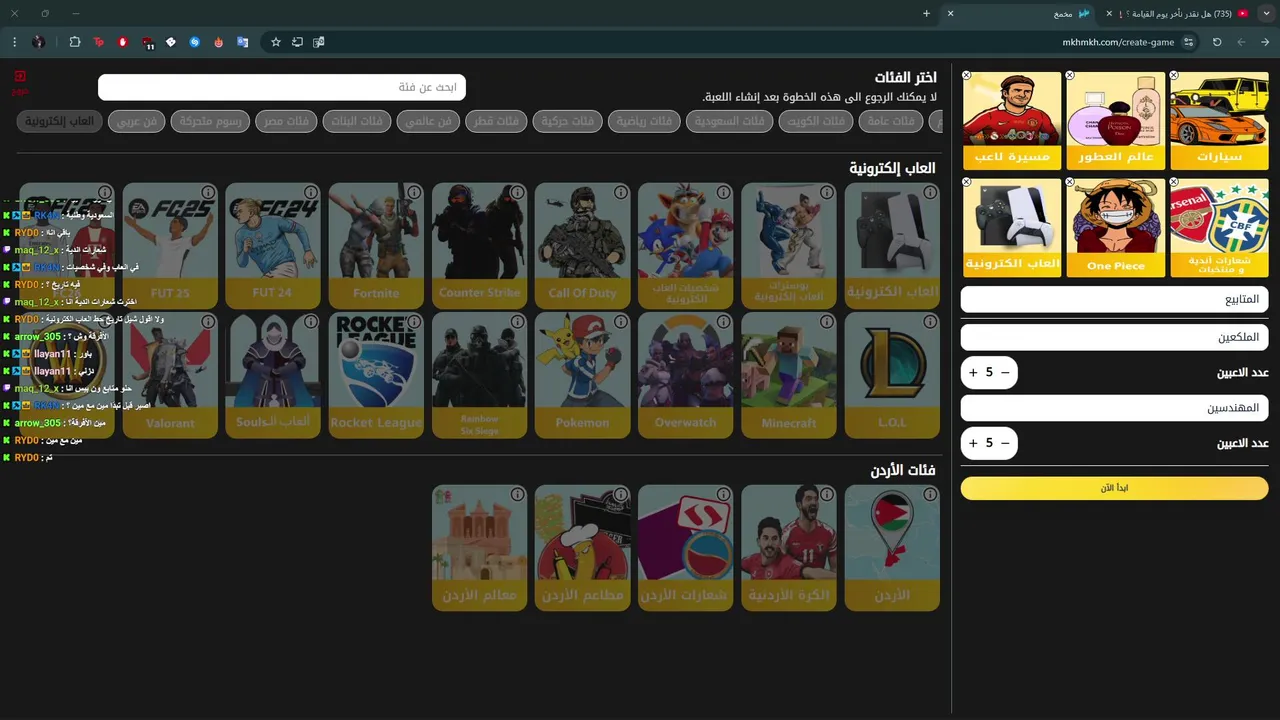This screenshot has width=1280, height=720.
Task: Open the Chrome three-dot menu
Action: click(14, 42)
